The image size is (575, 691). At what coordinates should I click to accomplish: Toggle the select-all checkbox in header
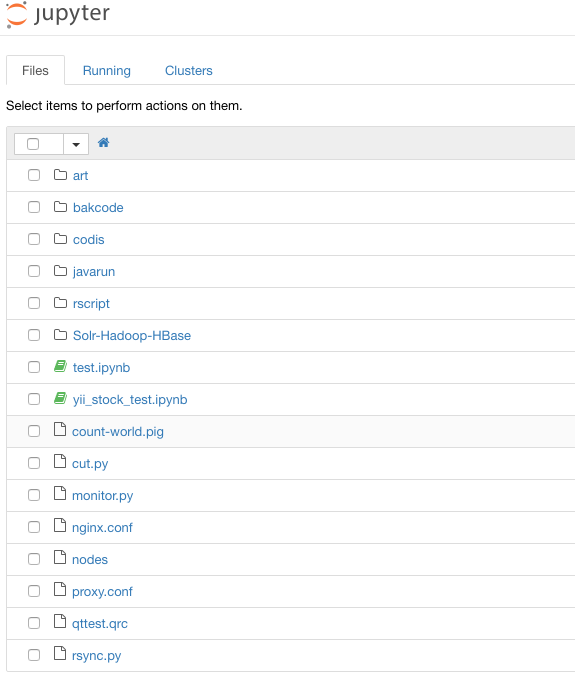[x=33, y=144]
